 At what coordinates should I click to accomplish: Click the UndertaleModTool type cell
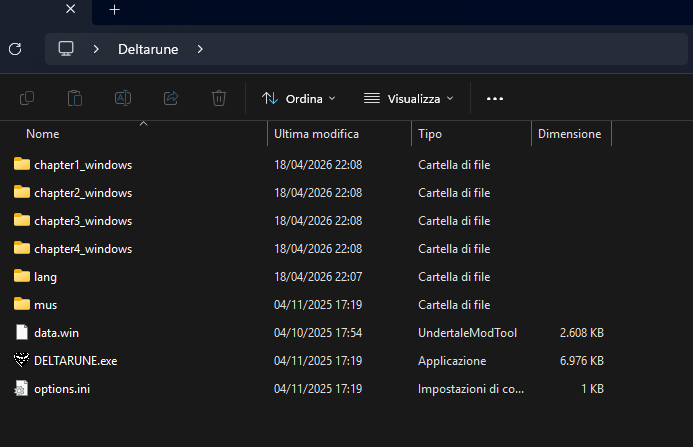tap(468, 332)
